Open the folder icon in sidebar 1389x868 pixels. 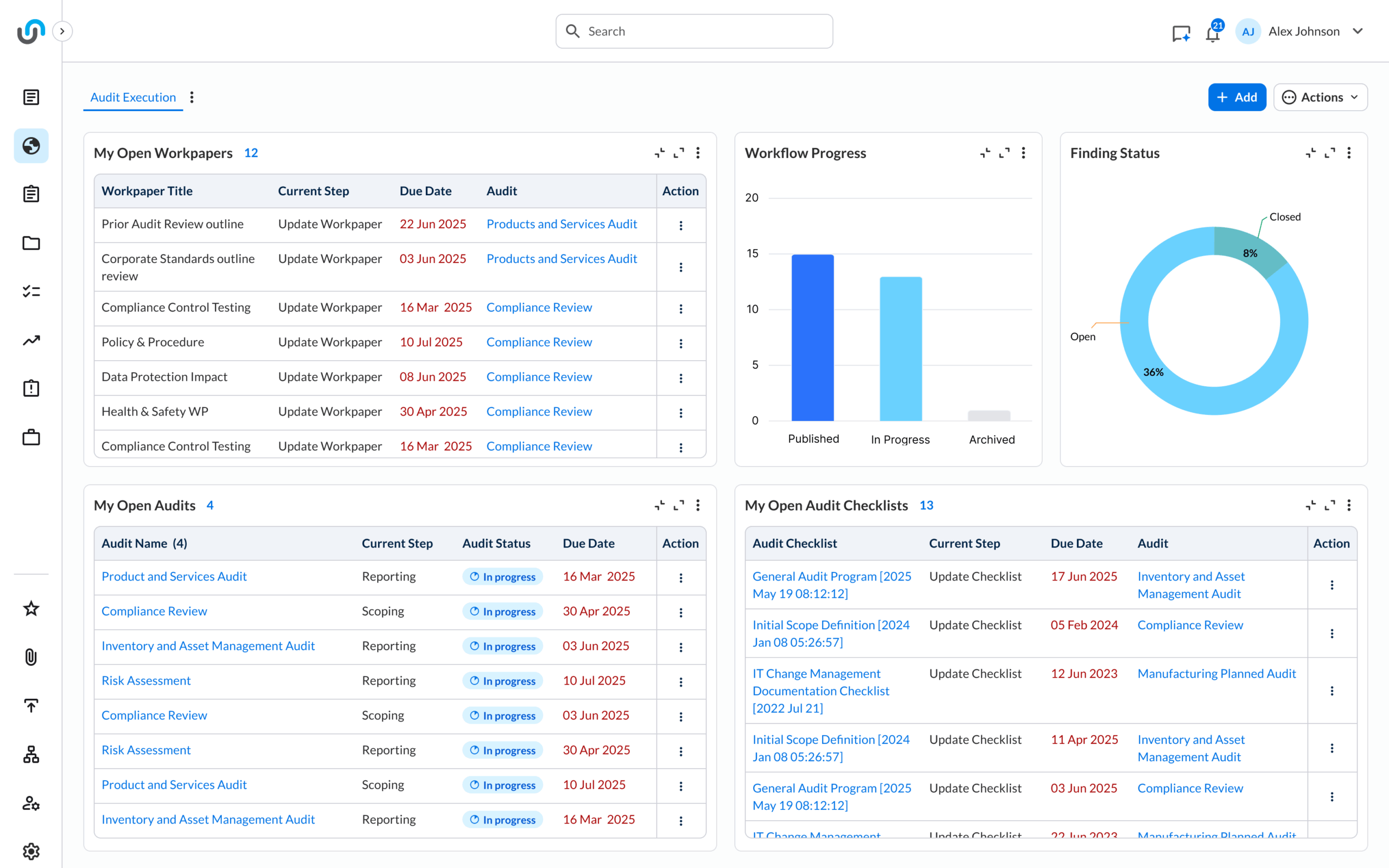31,243
